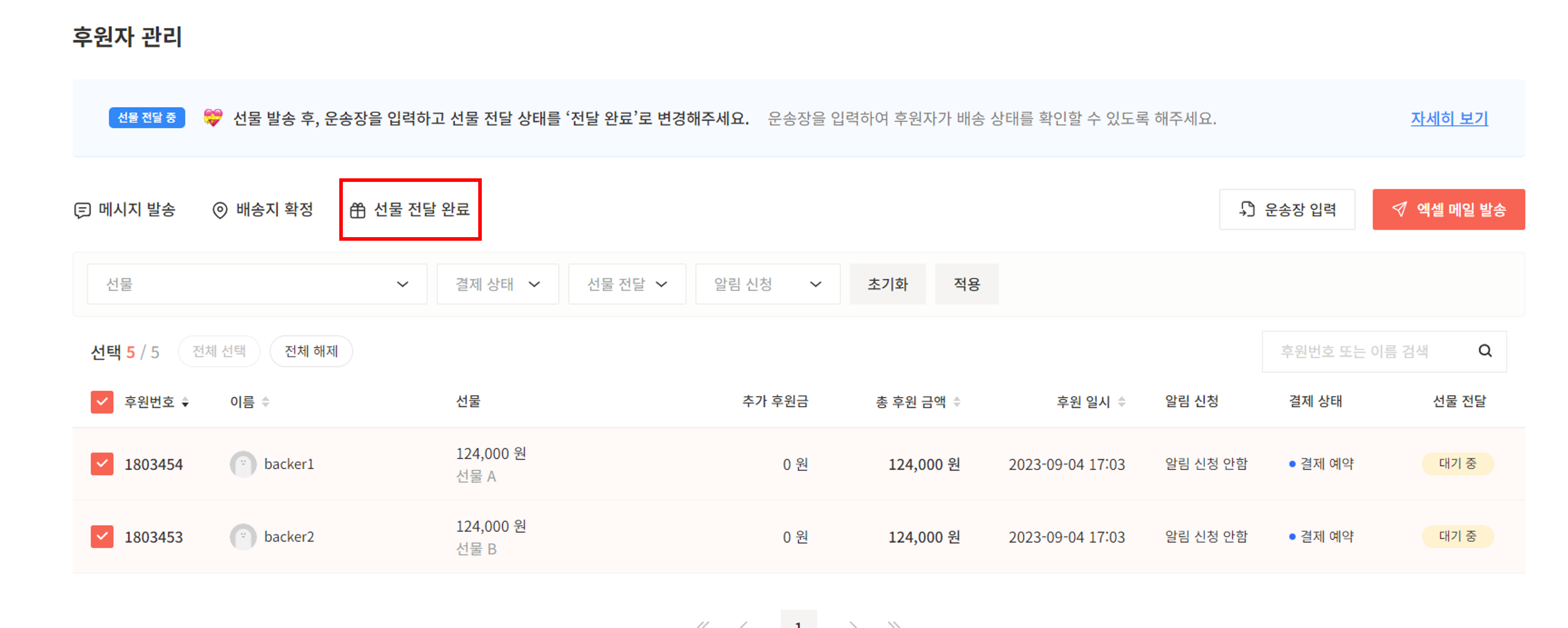The height and width of the screenshot is (628, 1568).
Task: Uncheck the checkbox for pledge 1803454
Action: tap(102, 464)
